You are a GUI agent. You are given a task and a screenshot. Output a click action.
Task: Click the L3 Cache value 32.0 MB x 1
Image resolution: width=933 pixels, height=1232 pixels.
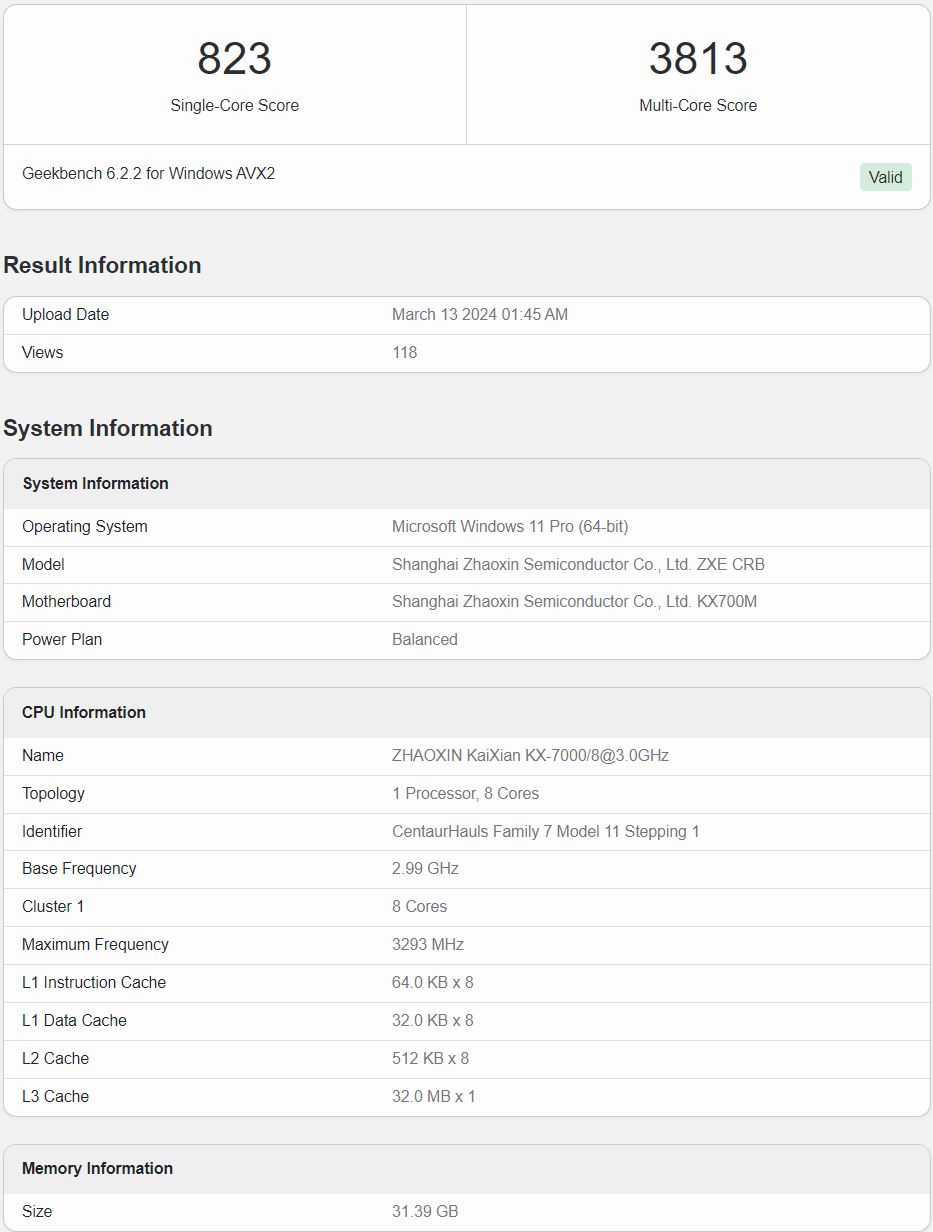point(433,1097)
